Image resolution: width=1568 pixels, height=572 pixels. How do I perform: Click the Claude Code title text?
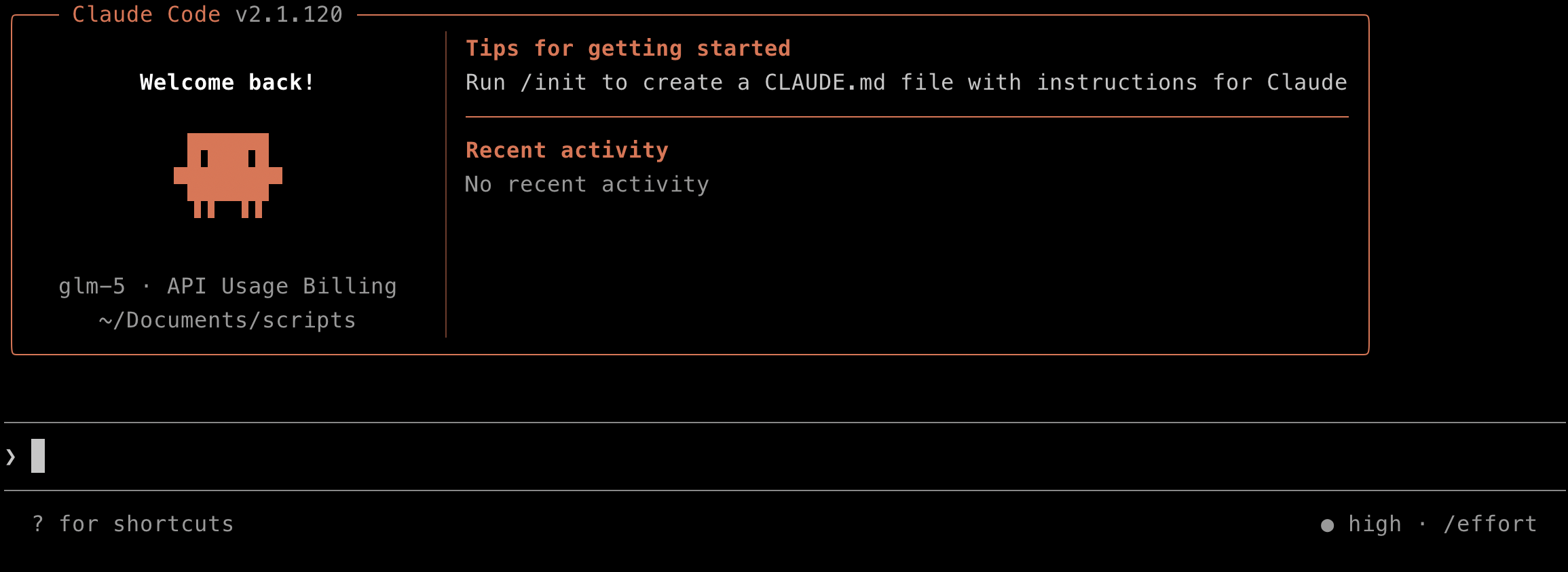tap(147, 14)
